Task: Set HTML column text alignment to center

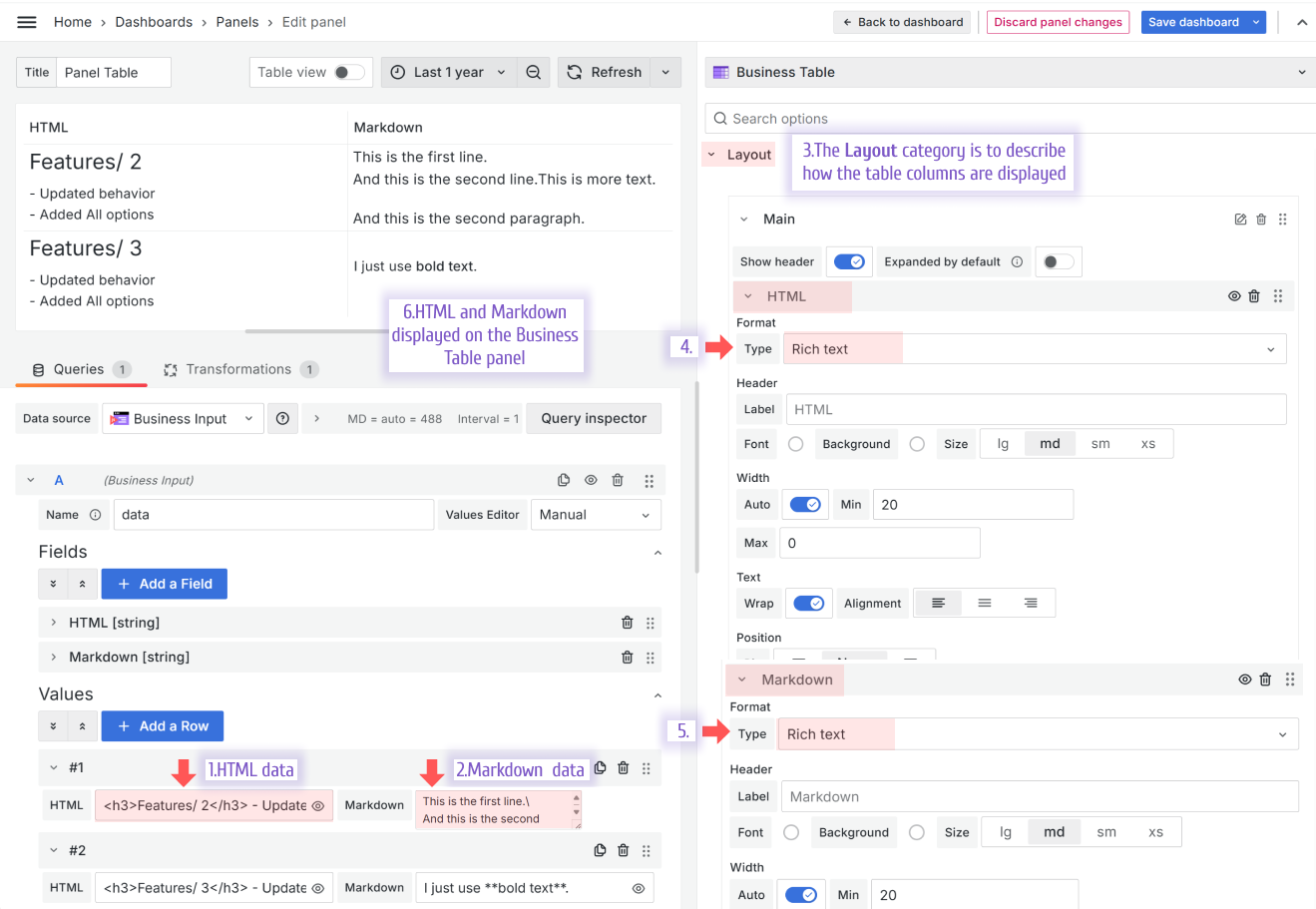Action: [985, 604]
